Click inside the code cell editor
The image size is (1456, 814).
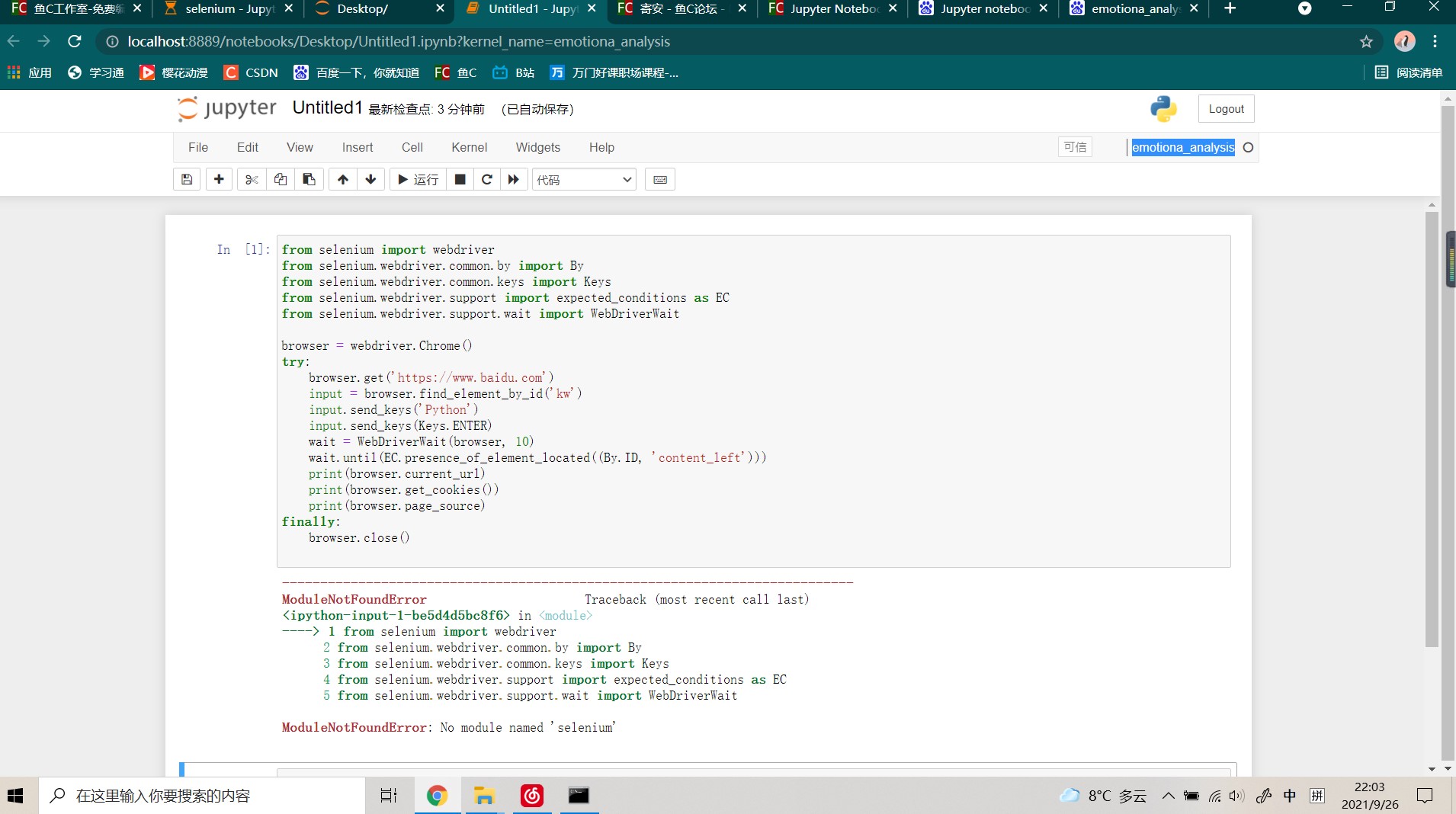click(753, 401)
